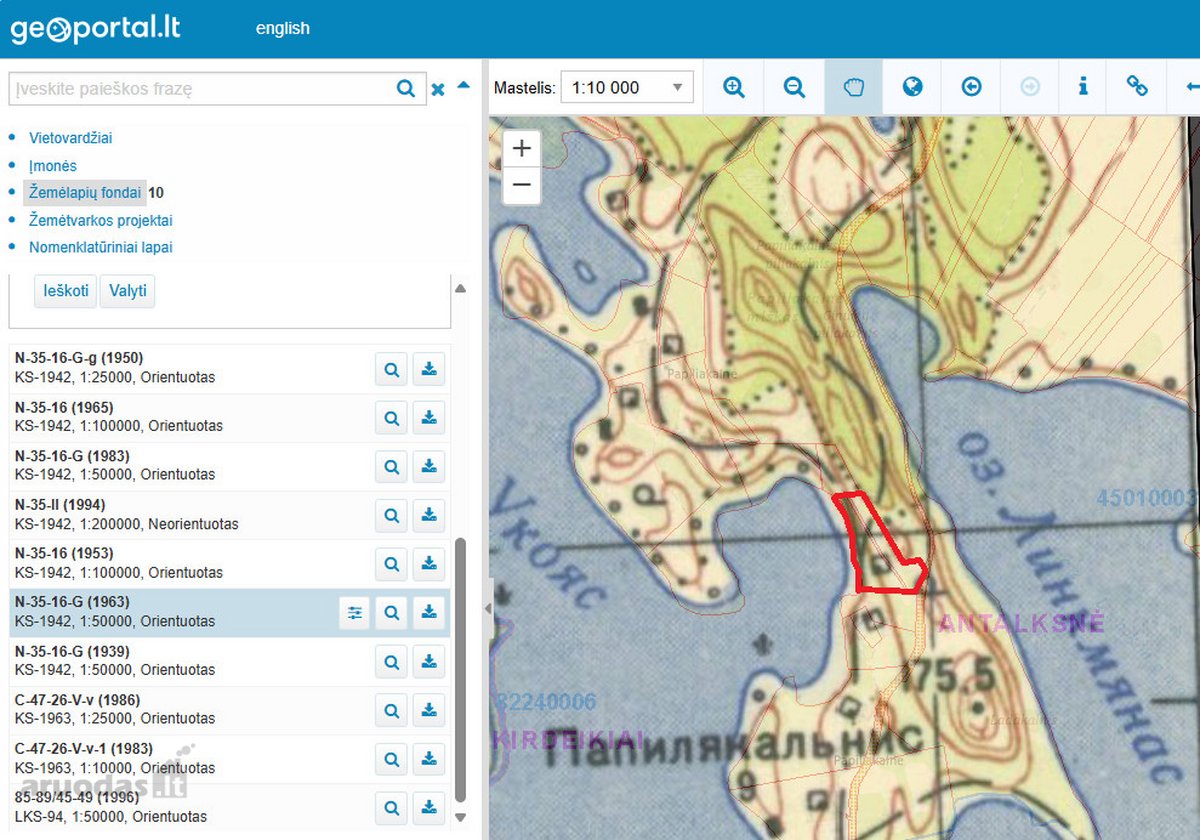Open the Mastelis scale dropdown

coord(627,87)
